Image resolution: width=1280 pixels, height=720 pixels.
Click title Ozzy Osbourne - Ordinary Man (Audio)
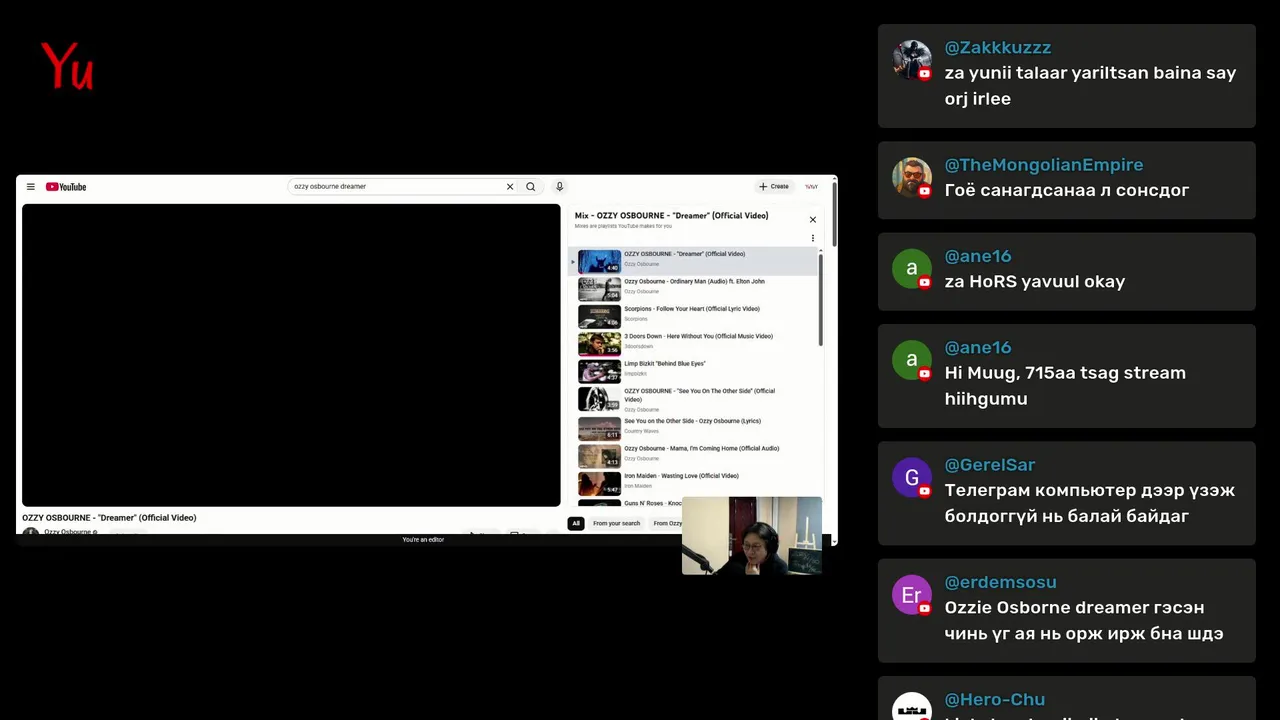[694, 282]
